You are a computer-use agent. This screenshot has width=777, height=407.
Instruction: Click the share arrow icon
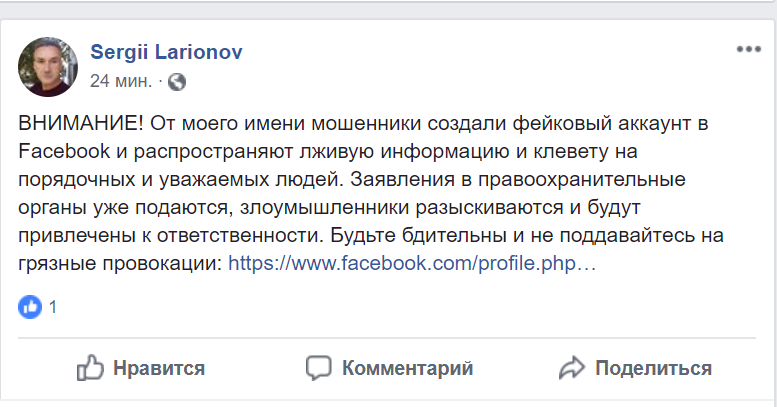coord(571,368)
